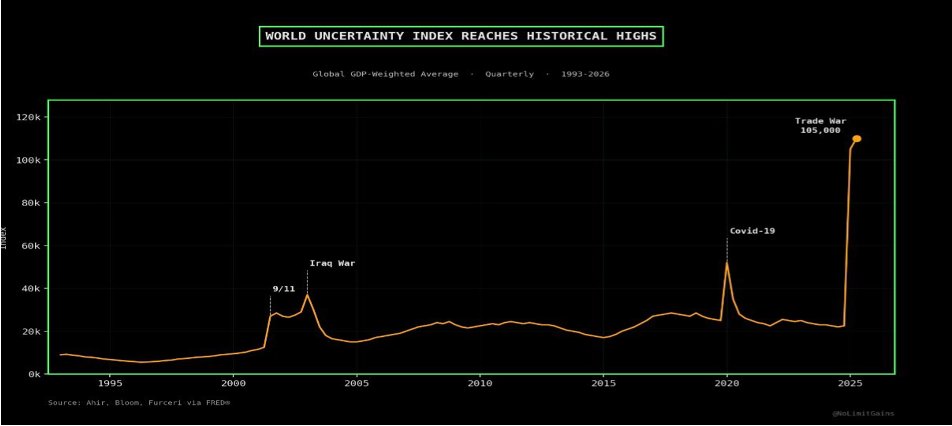Click the '80k' y-axis tick label
952x426 pixels.
pos(30,203)
